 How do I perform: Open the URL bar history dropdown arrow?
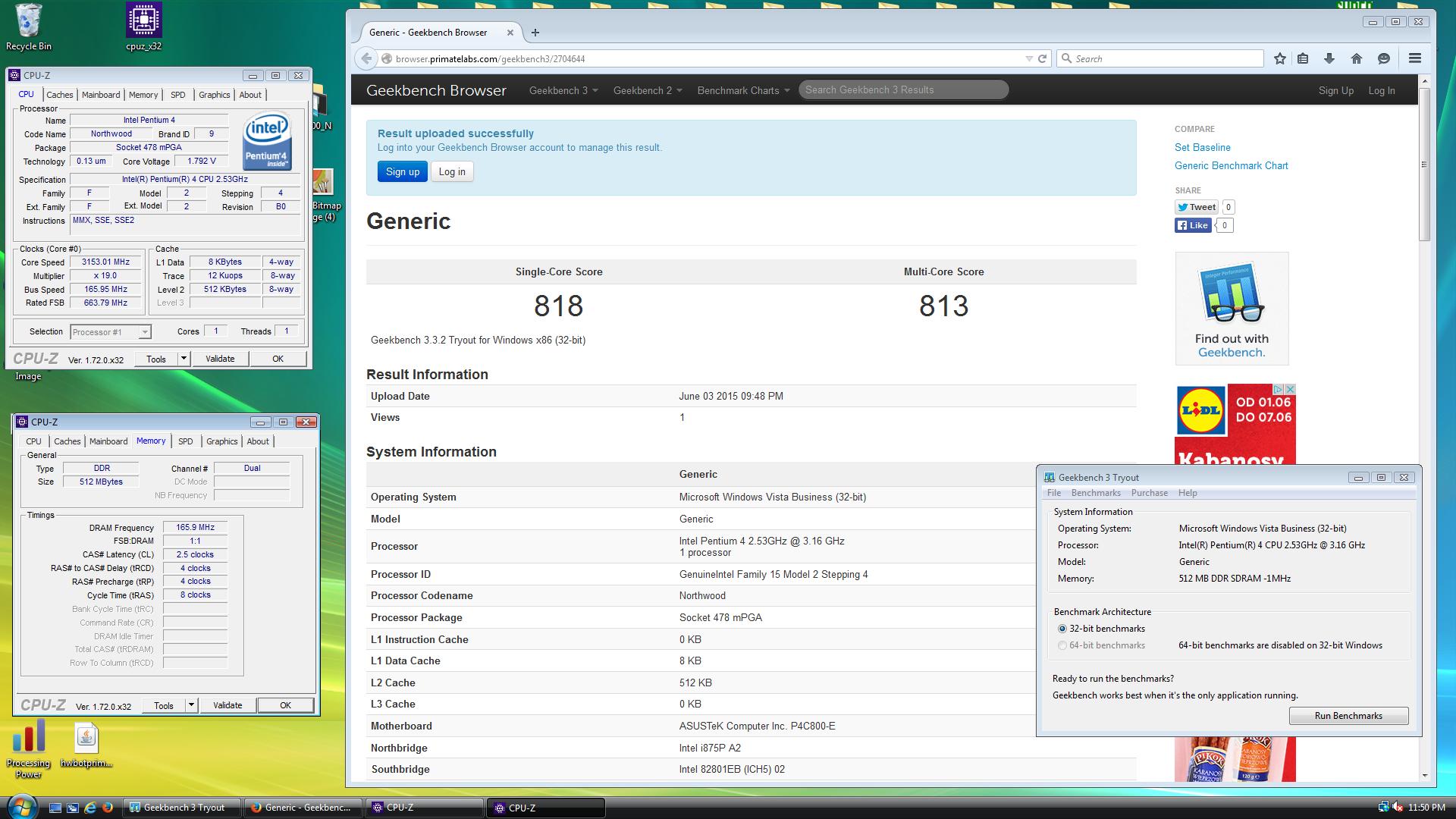click(1028, 58)
